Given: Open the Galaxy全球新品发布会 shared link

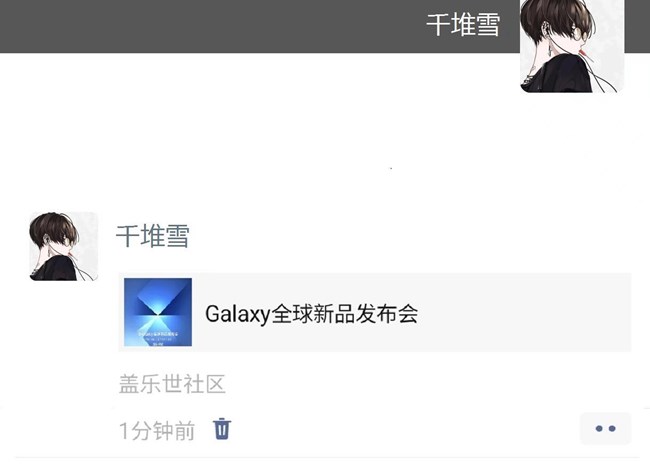Looking at the screenshot, I should [375, 312].
